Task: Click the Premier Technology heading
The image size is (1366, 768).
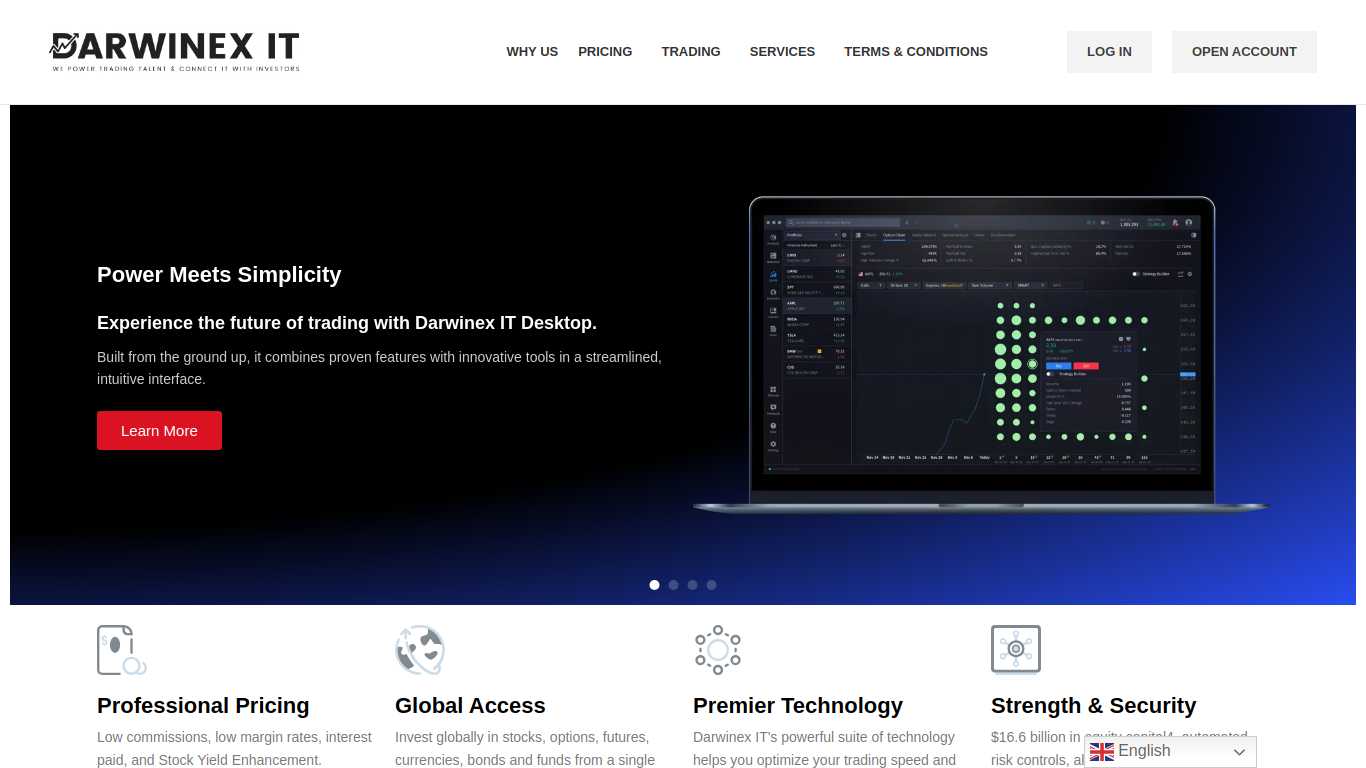Action: [798, 706]
